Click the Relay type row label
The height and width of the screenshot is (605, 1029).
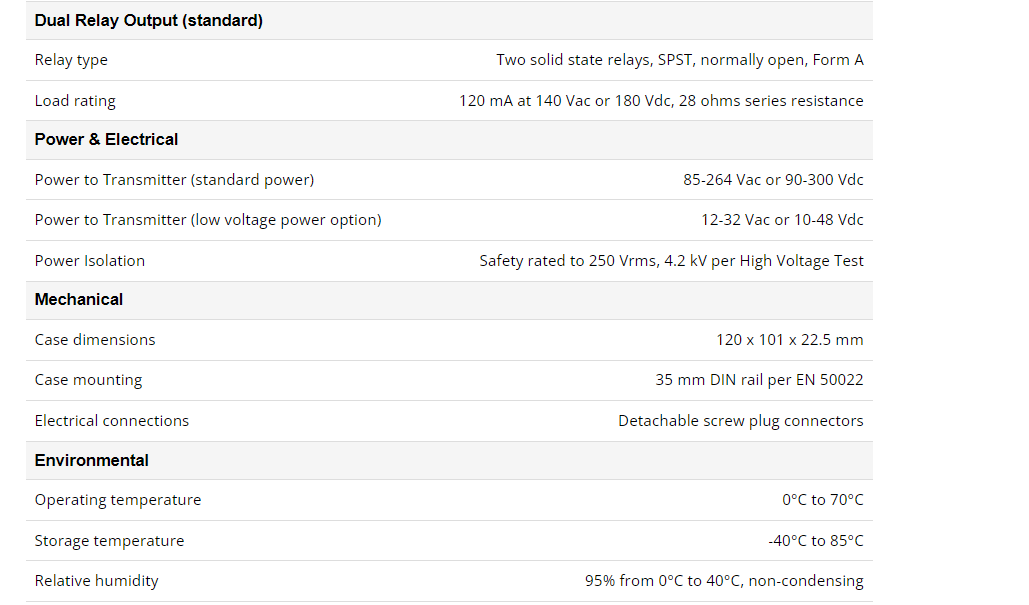tap(71, 60)
